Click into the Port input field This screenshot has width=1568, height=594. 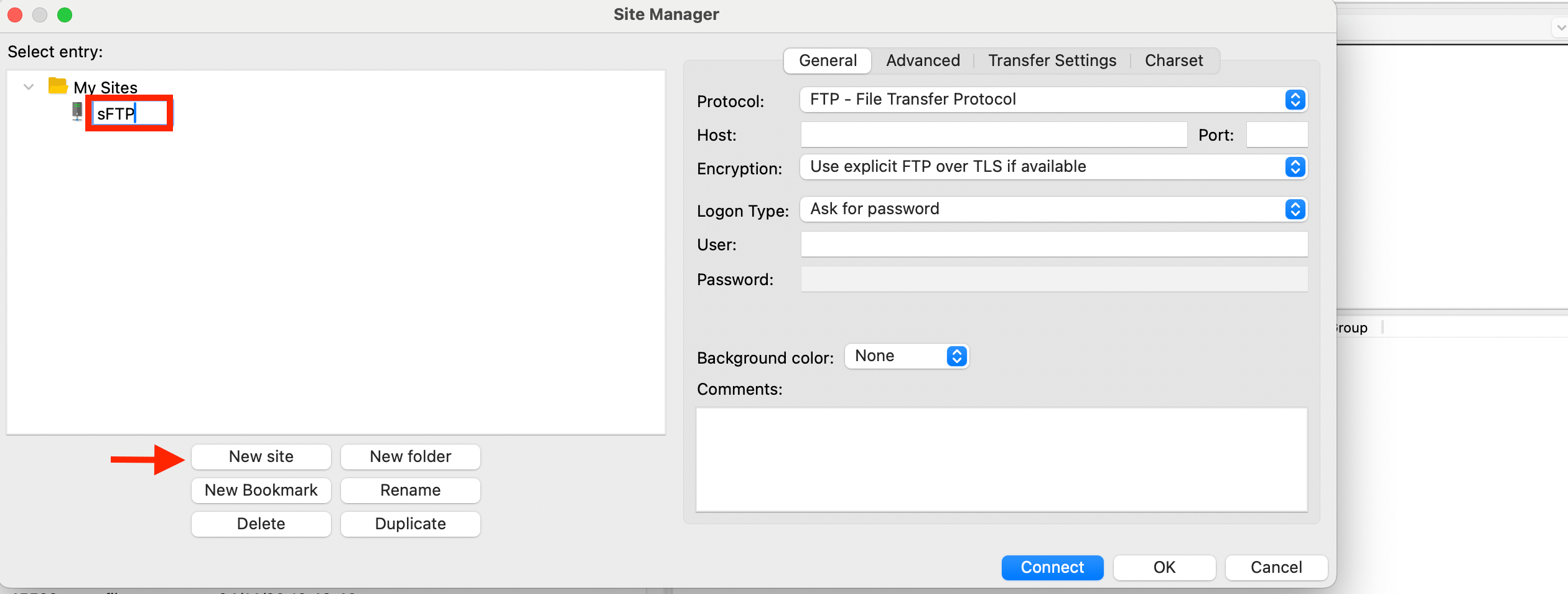[1277, 134]
